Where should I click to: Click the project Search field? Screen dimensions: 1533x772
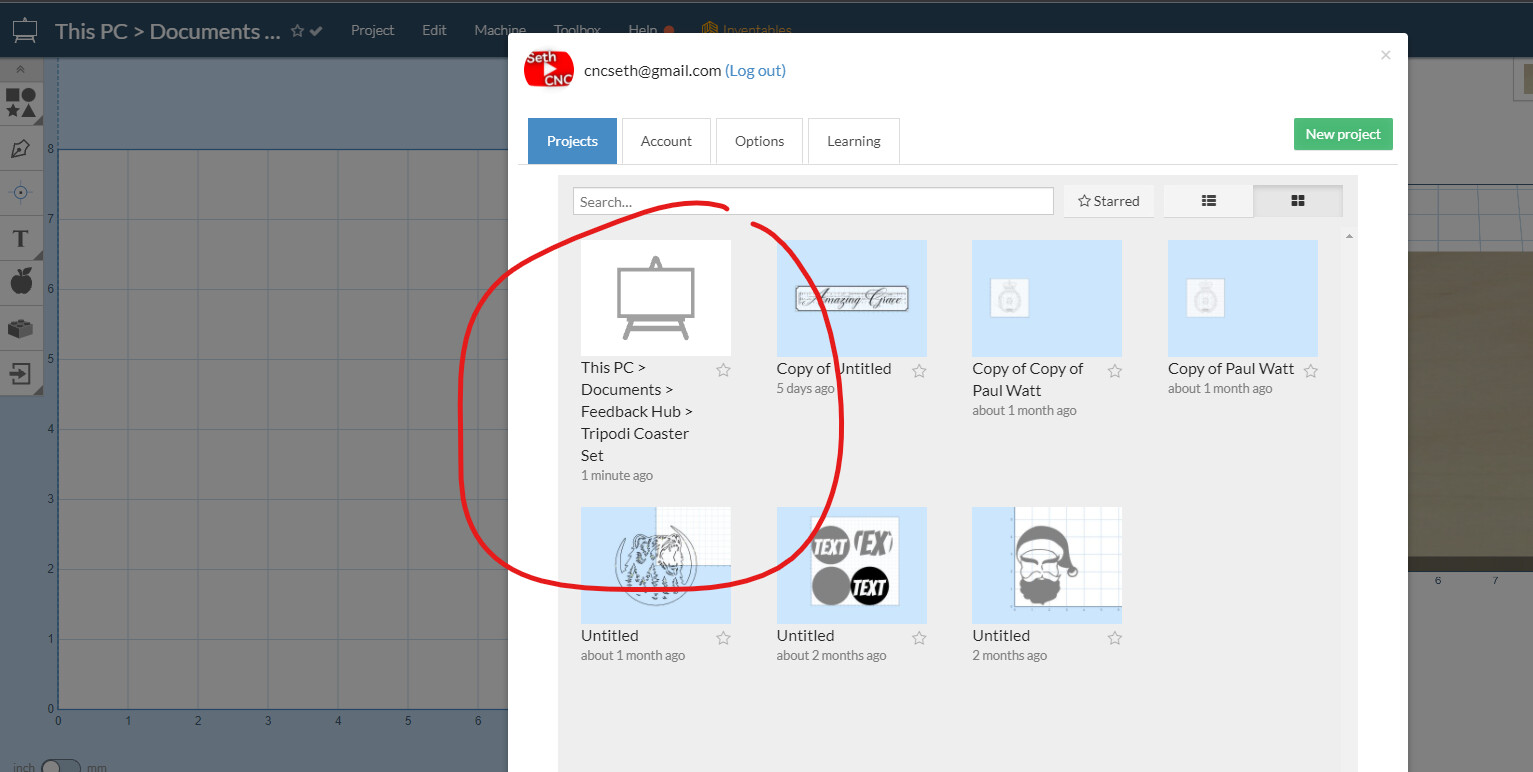tap(812, 201)
